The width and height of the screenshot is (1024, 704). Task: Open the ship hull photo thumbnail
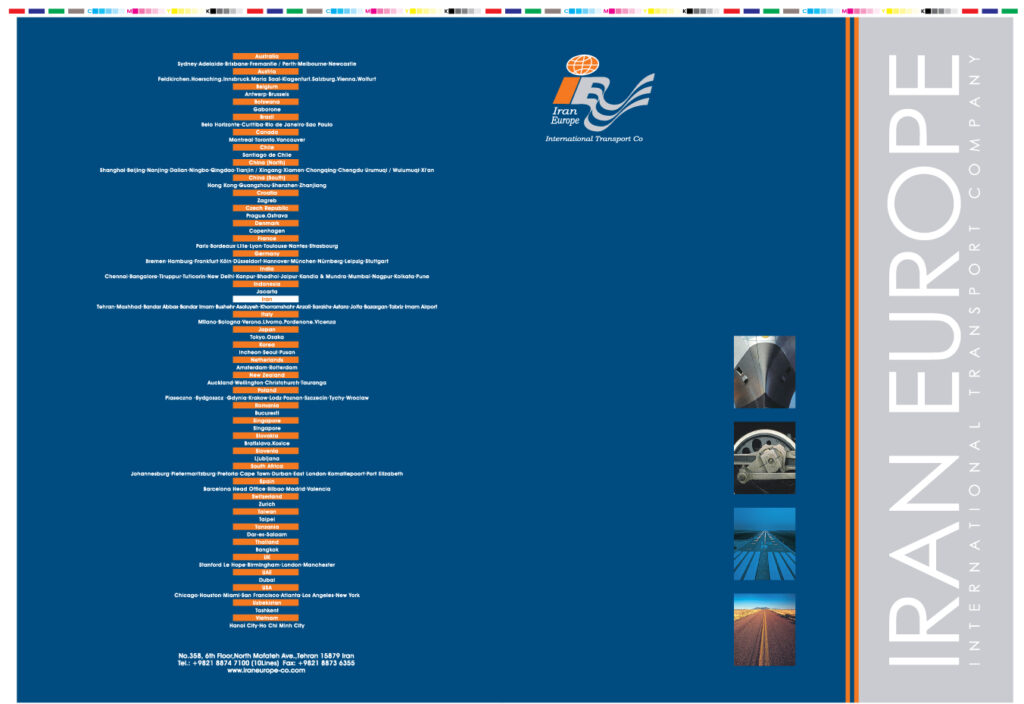pos(764,372)
